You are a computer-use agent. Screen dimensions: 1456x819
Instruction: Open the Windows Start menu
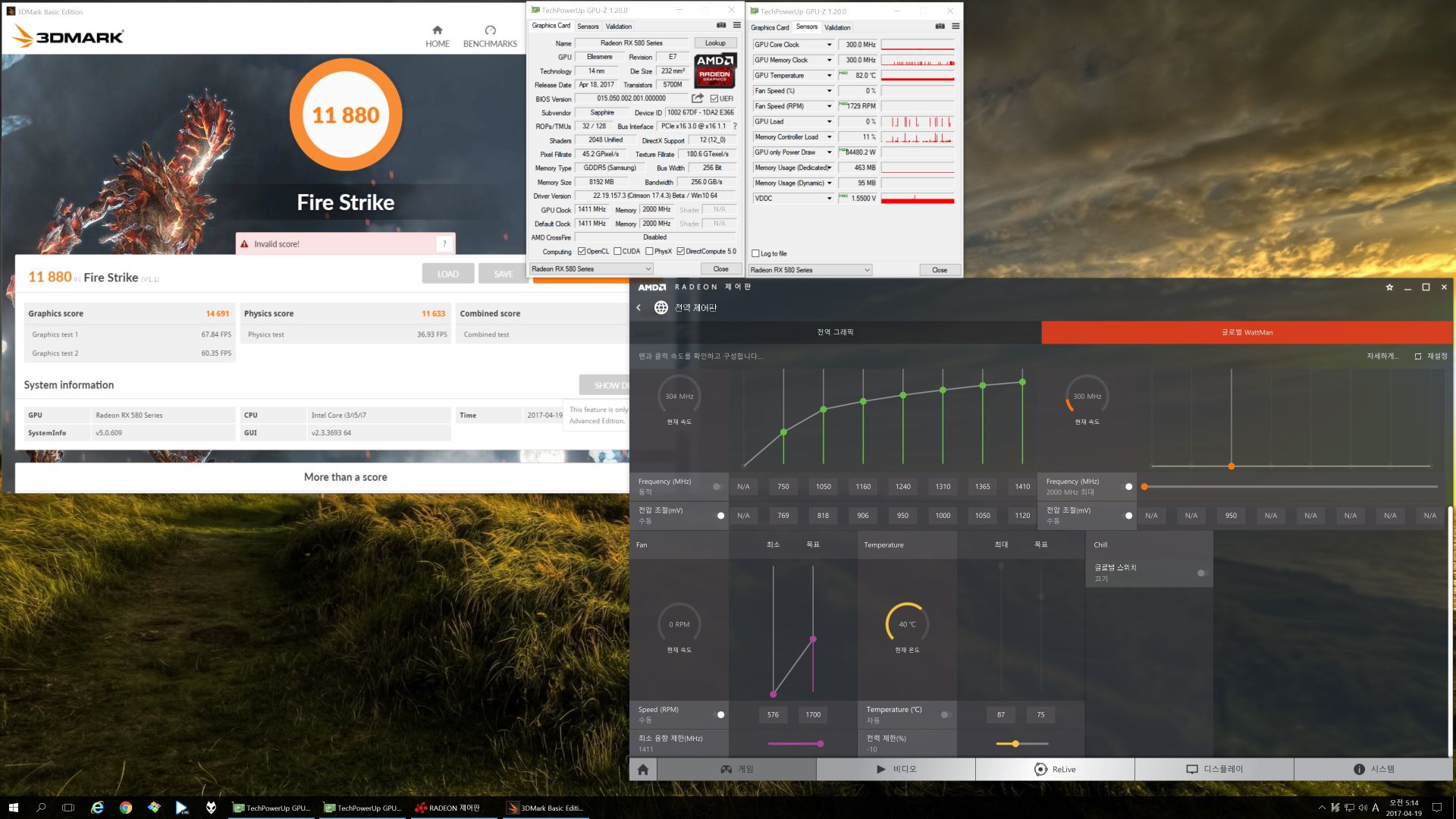(x=13, y=808)
